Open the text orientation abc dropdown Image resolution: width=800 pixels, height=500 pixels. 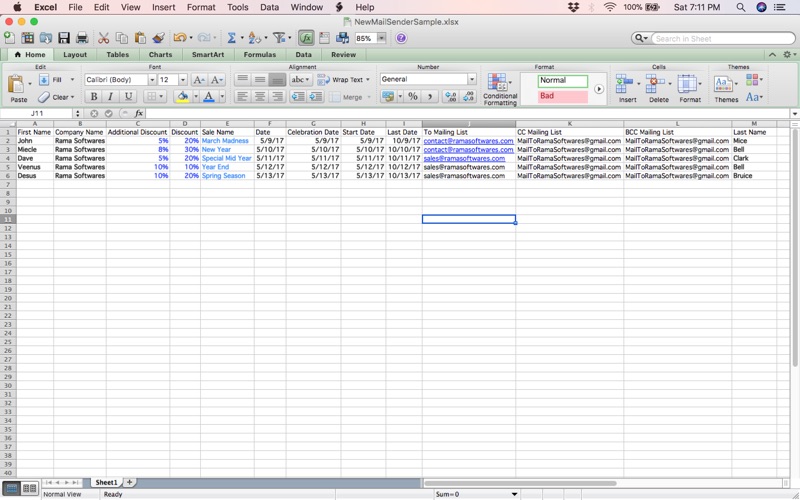click(301, 80)
